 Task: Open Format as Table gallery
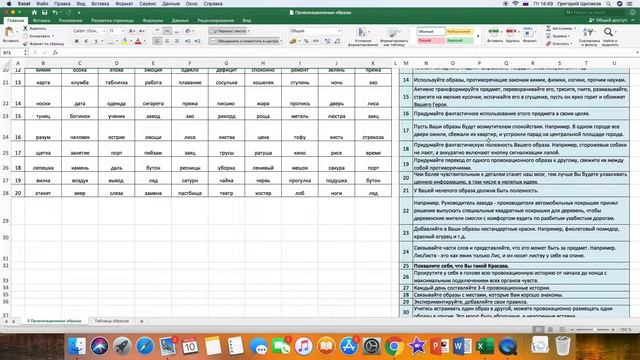click(x=393, y=37)
